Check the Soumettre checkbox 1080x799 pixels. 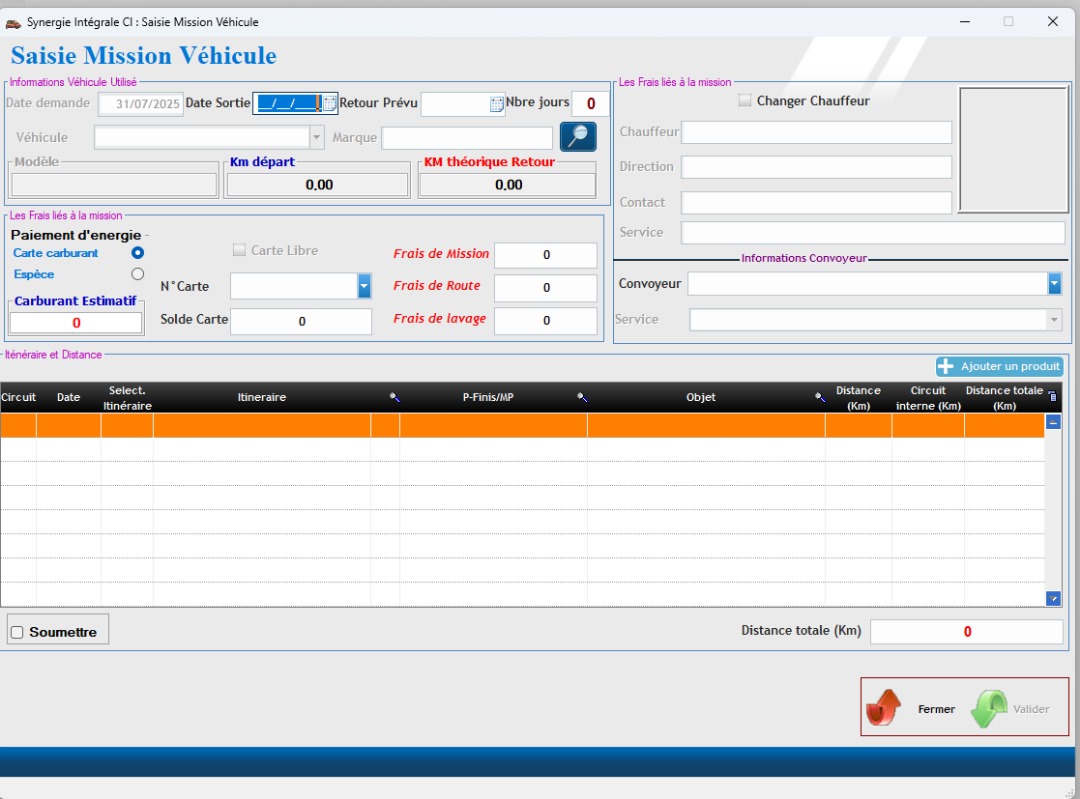(17, 632)
